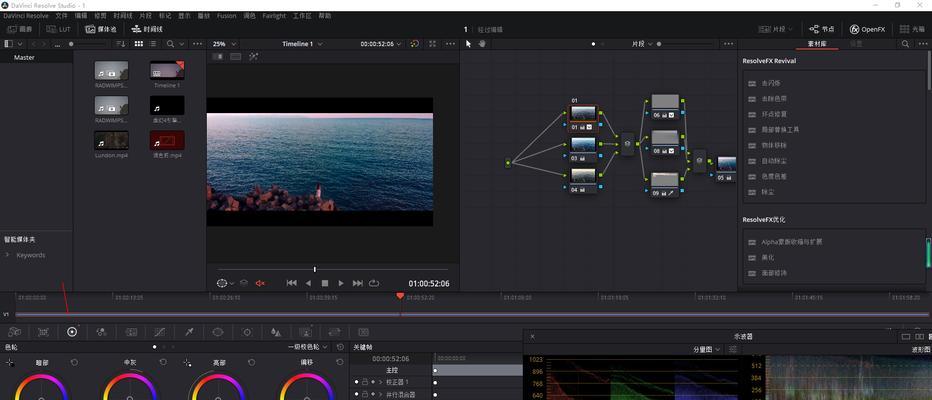The image size is (932, 400).
Task: Enable highlight wand in viewer toolbar
Action: [254, 56]
